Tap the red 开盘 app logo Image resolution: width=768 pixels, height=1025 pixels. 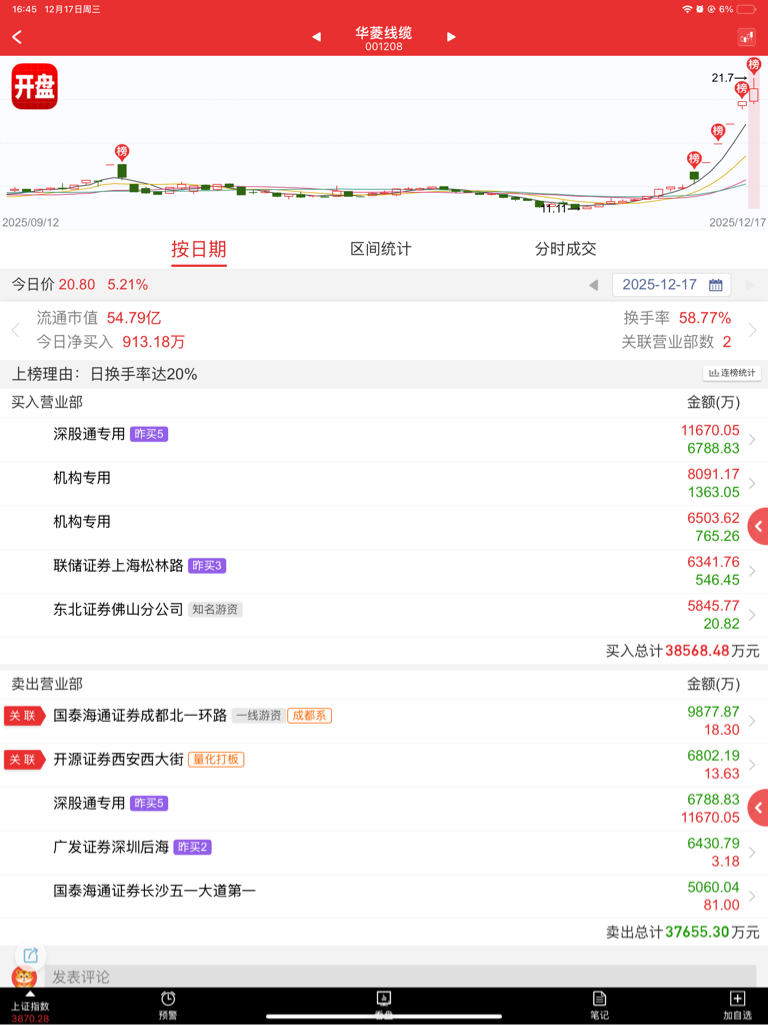point(35,86)
